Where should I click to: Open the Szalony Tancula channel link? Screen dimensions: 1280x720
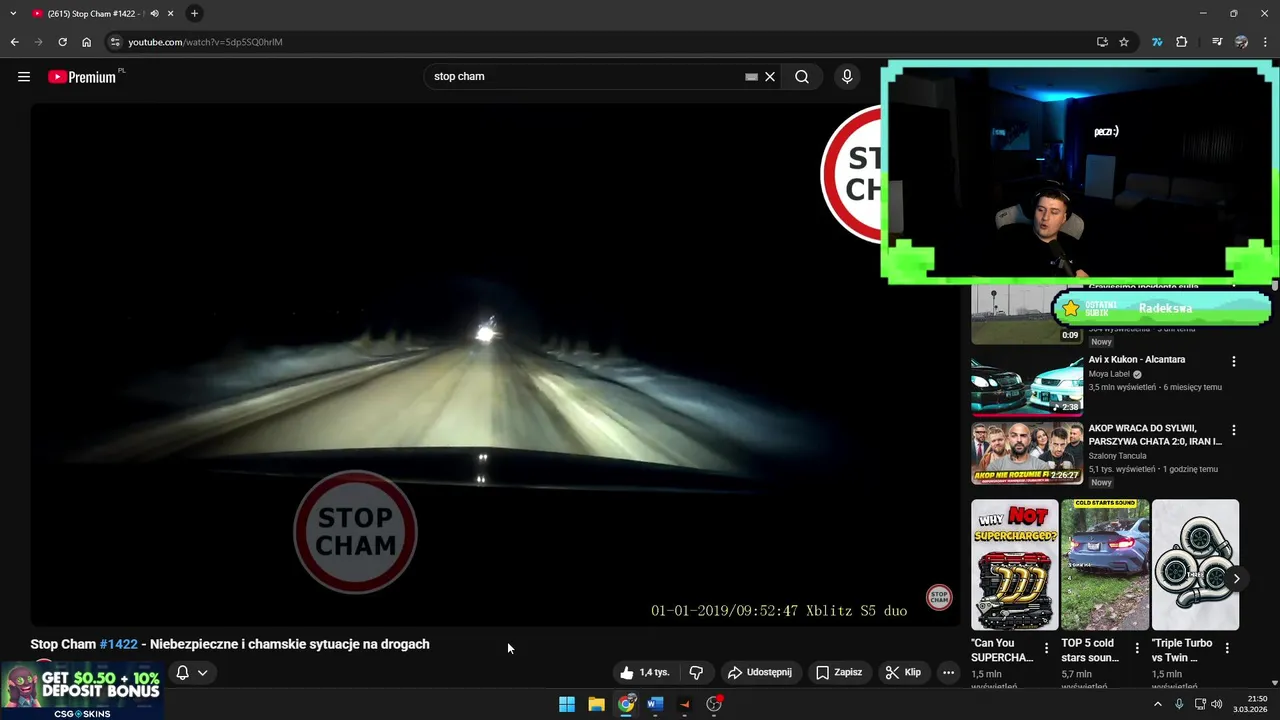[1117, 456]
